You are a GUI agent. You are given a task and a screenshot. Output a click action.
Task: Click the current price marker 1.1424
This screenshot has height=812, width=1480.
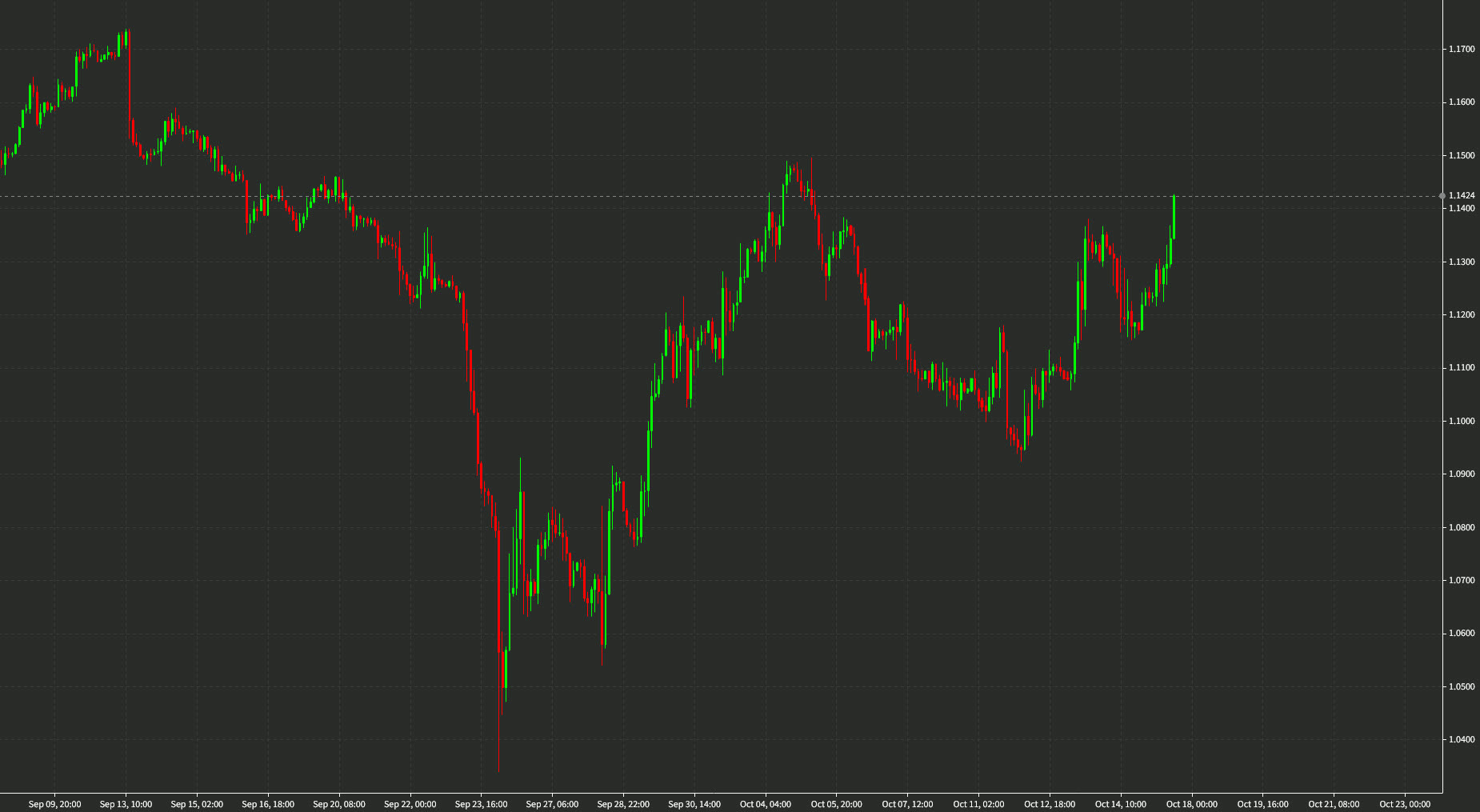click(x=1462, y=195)
